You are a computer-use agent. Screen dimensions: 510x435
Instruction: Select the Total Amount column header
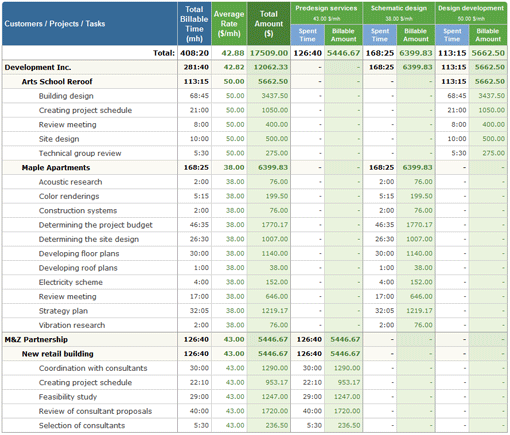pyautogui.click(x=269, y=24)
